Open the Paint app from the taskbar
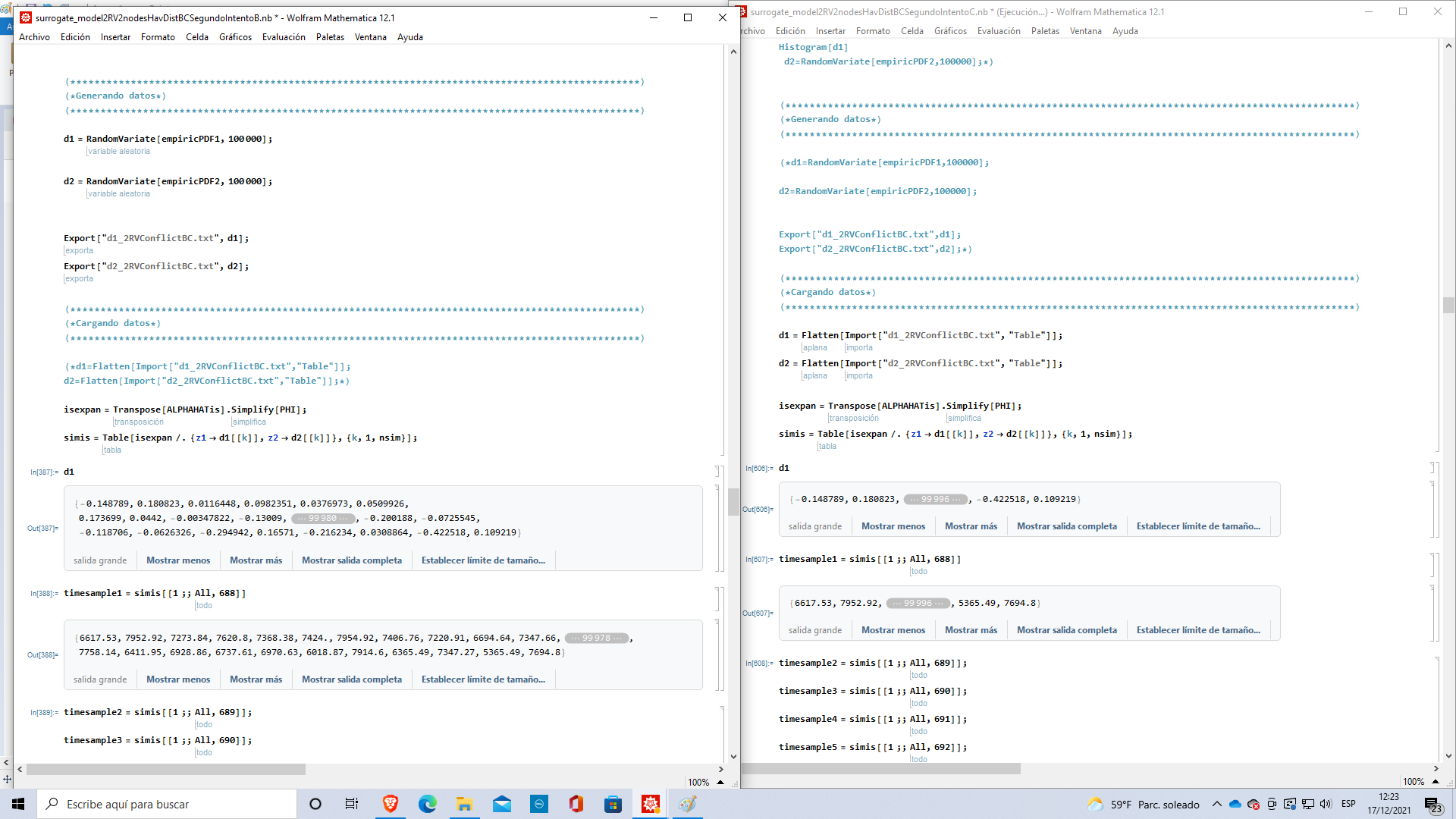This screenshot has height=819, width=1456. pos(688,804)
